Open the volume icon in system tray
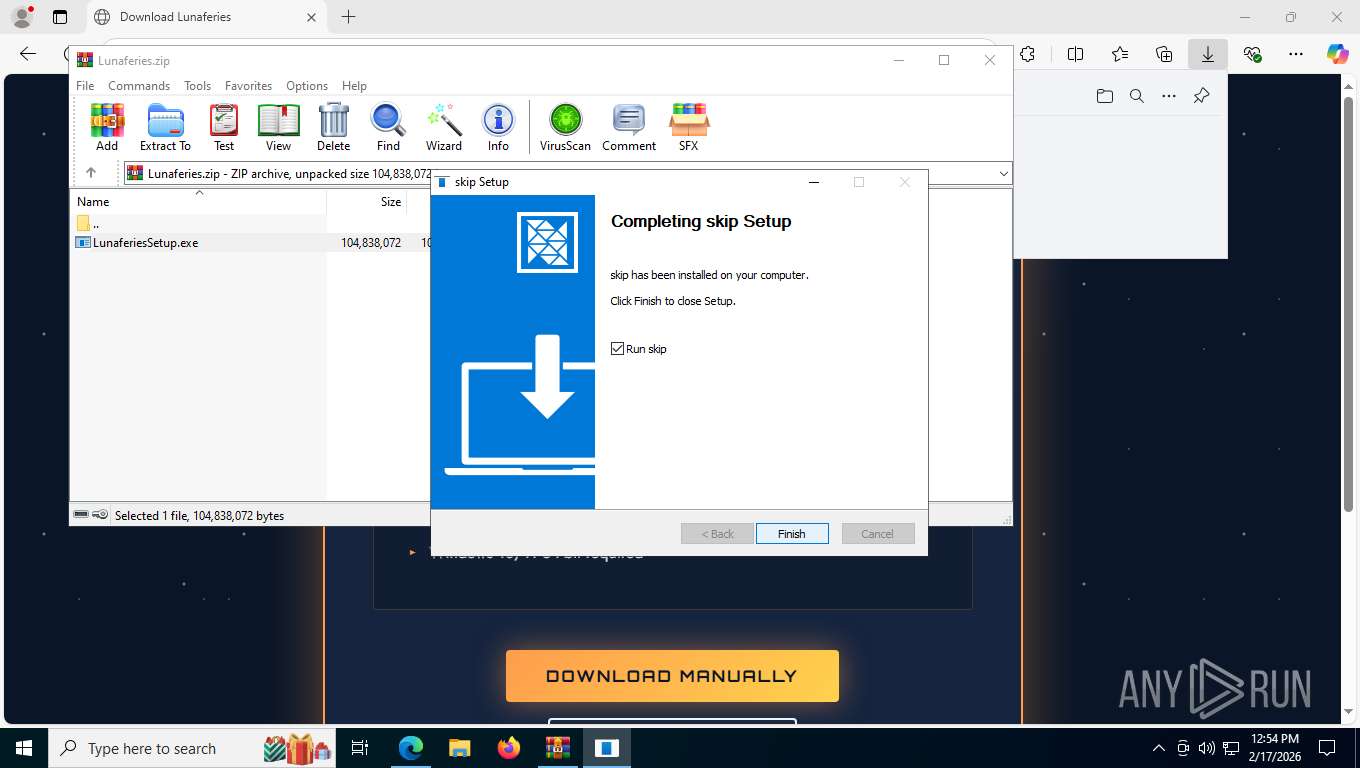 tap(1206, 748)
